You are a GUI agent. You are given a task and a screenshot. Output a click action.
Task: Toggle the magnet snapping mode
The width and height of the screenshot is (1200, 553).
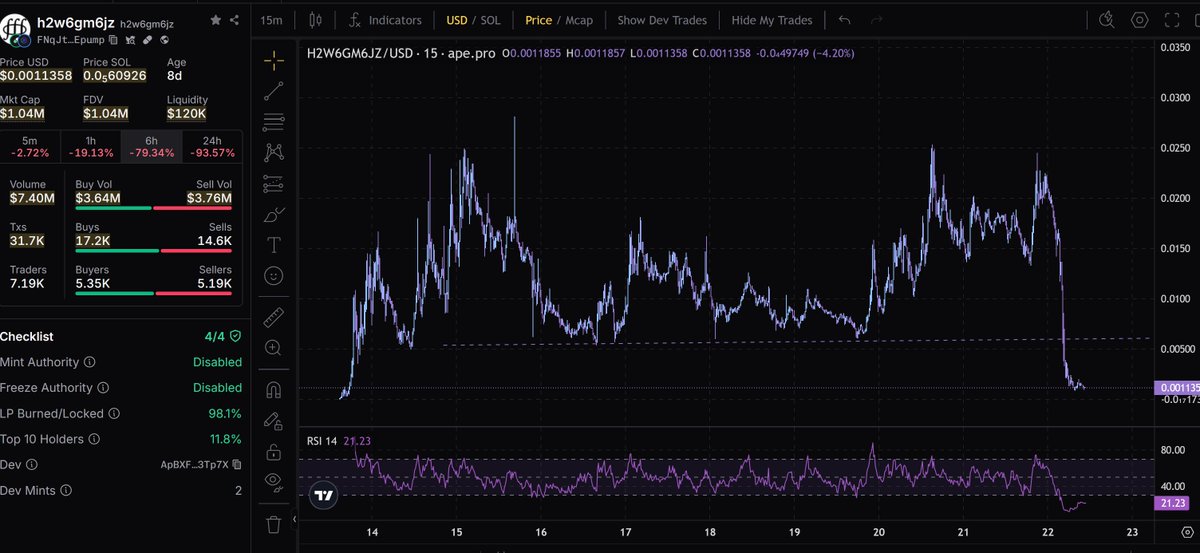point(273,389)
